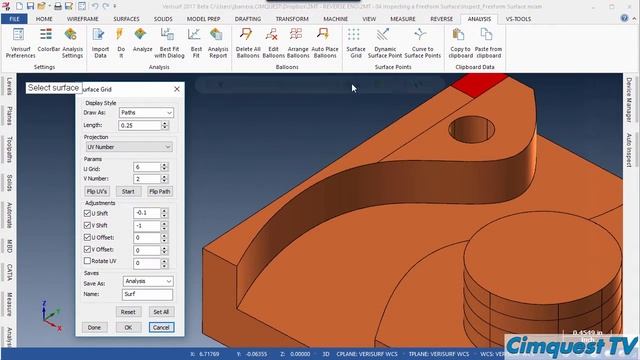
Task: Run the Analyze tool
Action: click(142, 40)
